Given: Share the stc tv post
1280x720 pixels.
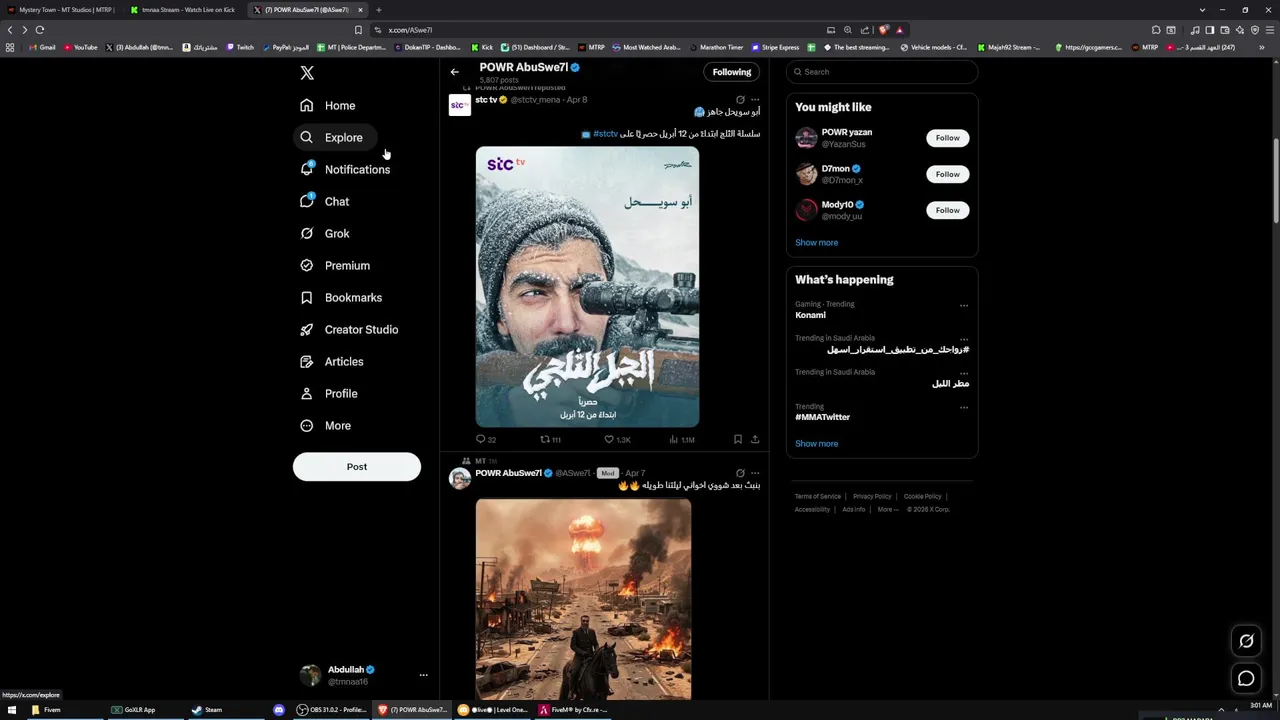Looking at the screenshot, I should click(x=755, y=439).
